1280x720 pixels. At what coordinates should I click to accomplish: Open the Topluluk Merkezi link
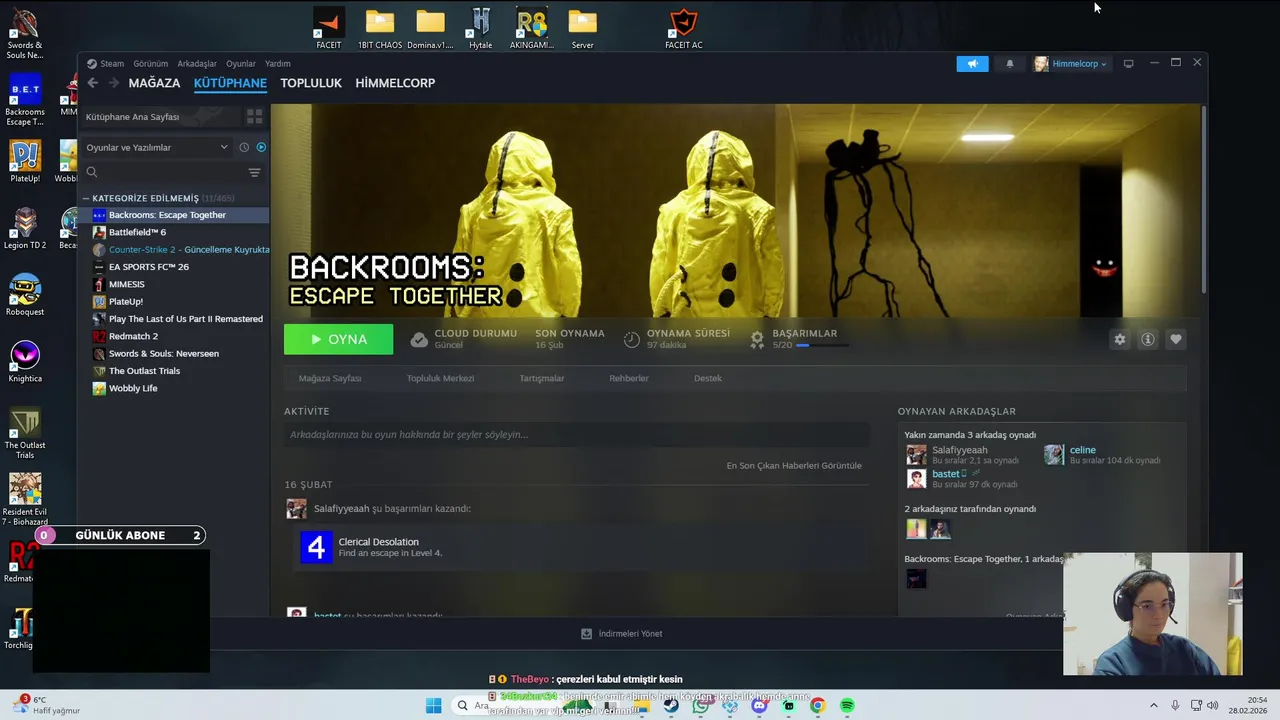(x=440, y=378)
